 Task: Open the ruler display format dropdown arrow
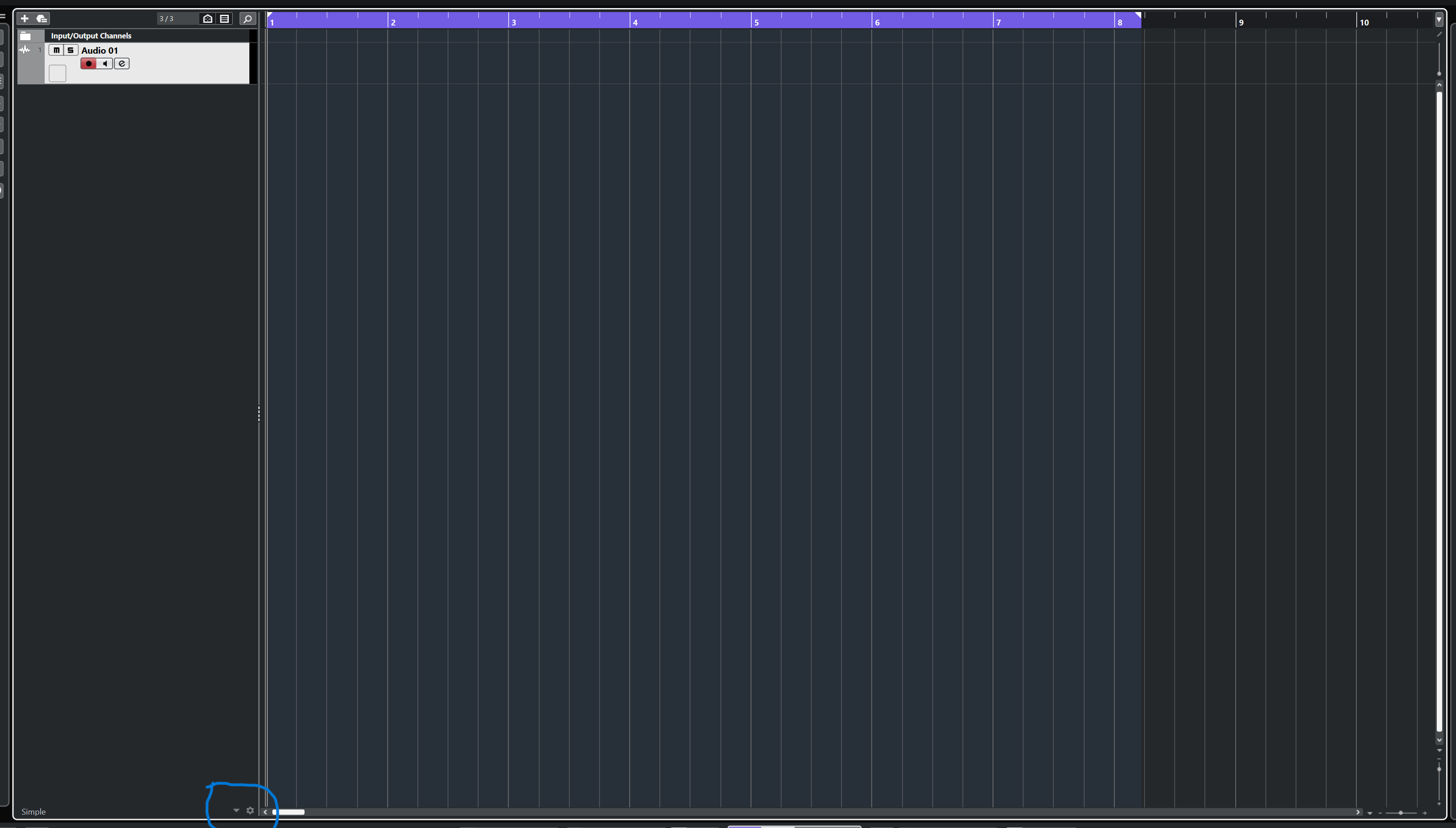click(x=1439, y=20)
